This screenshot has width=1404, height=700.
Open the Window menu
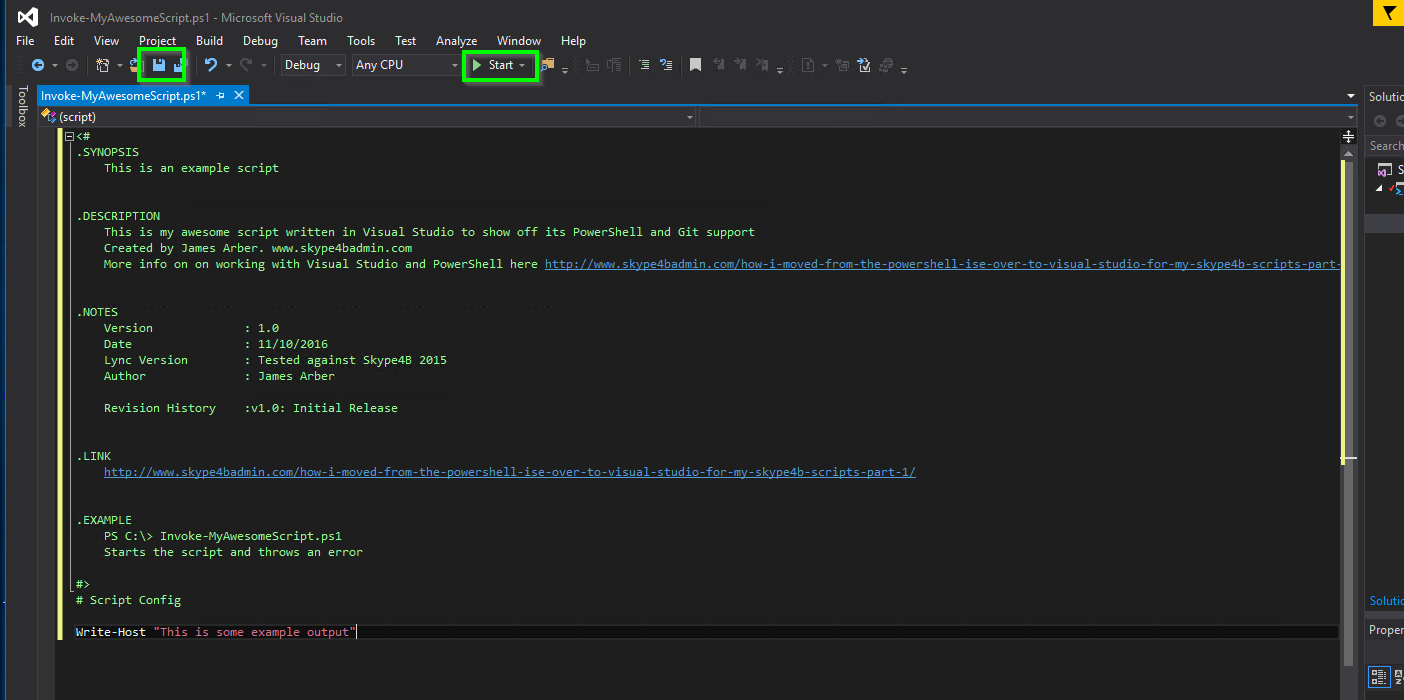point(519,41)
